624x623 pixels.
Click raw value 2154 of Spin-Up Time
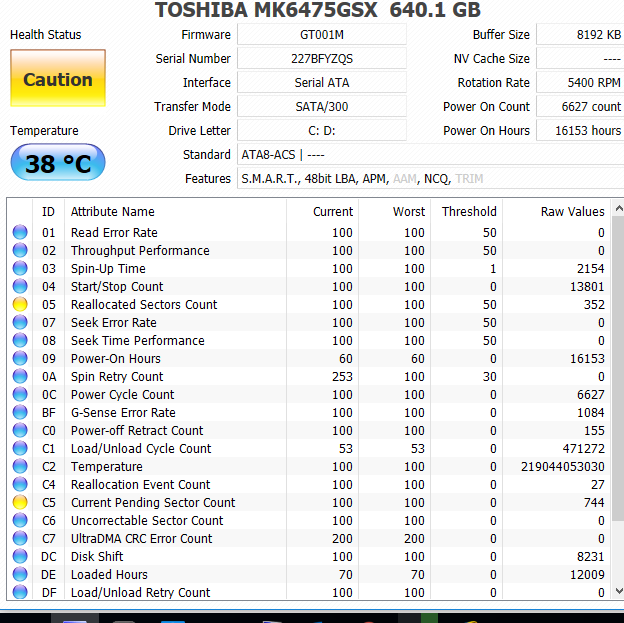pyautogui.click(x=591, y=268)
